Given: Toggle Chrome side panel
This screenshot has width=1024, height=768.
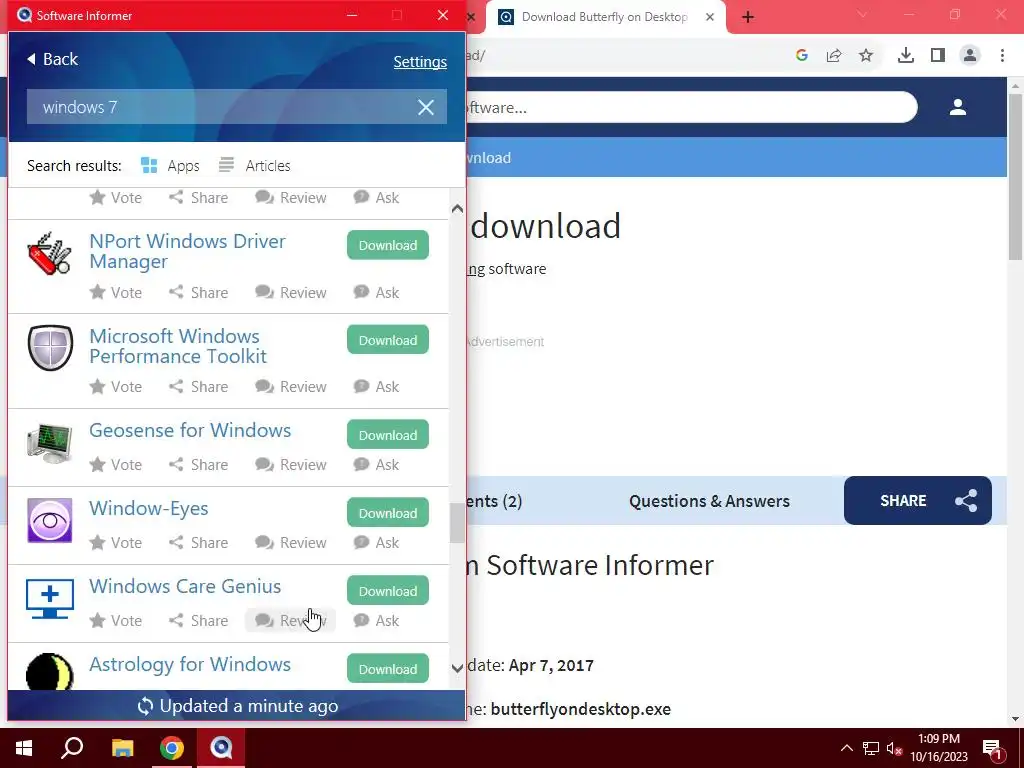Looking at the screenshot, I should click(938, 56).
